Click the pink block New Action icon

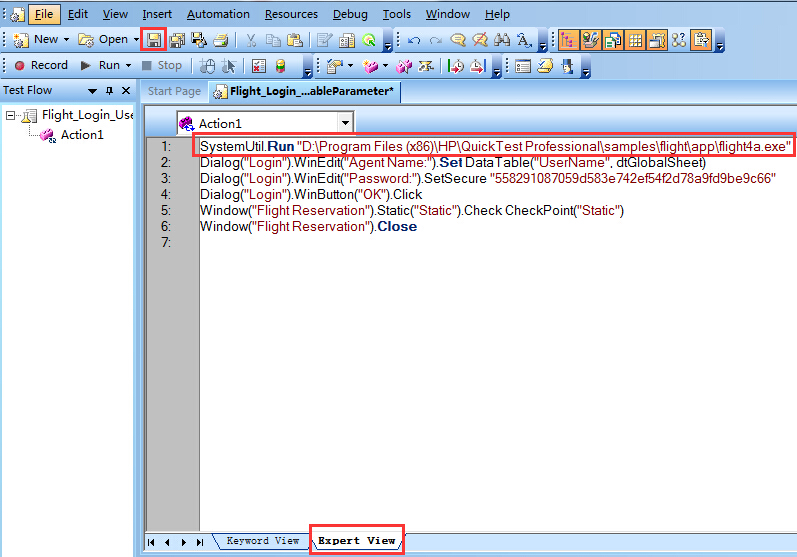[x=371, y=66]
